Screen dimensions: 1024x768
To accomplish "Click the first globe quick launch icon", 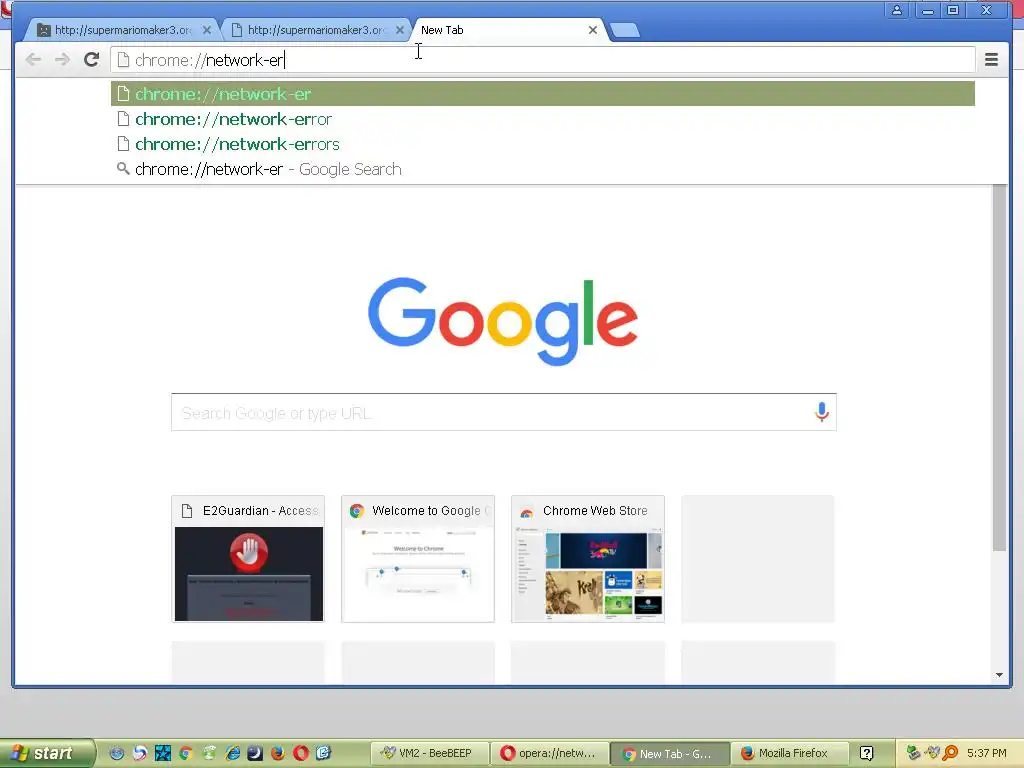I will click(116, 753).
